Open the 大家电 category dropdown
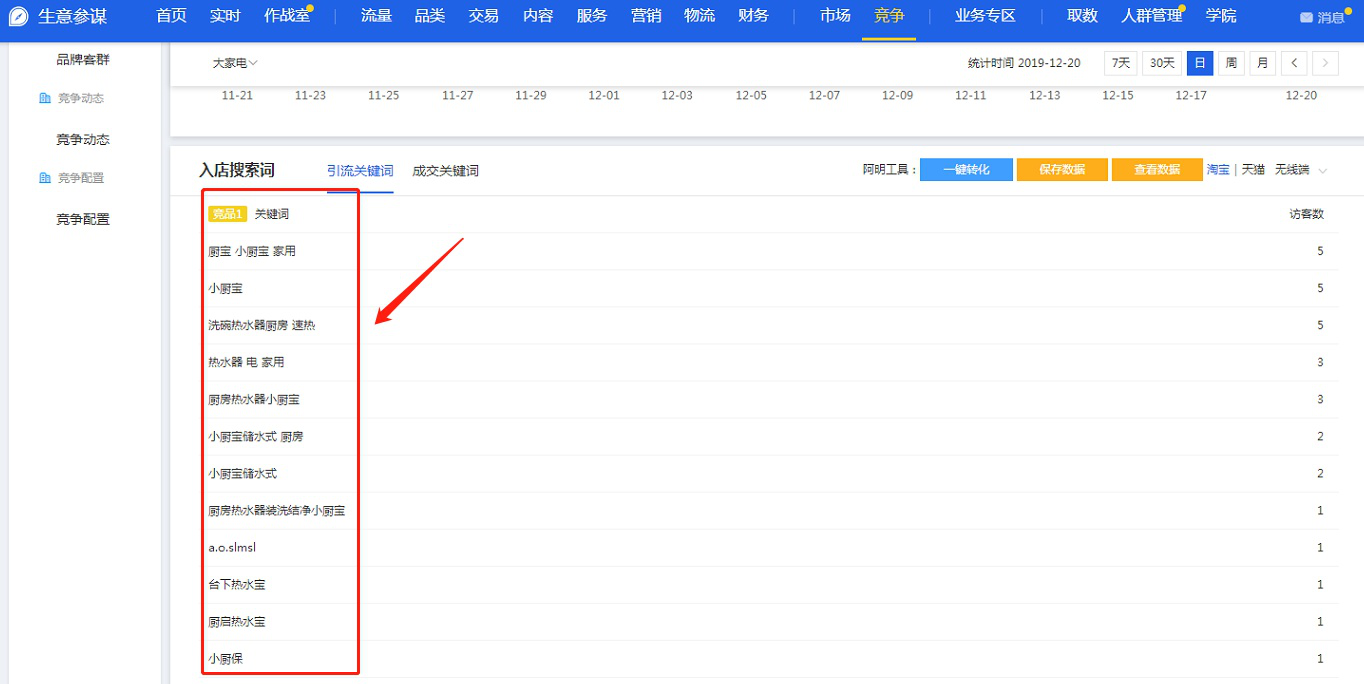Viewport: 1364px width, 684px height. [232, 62]
